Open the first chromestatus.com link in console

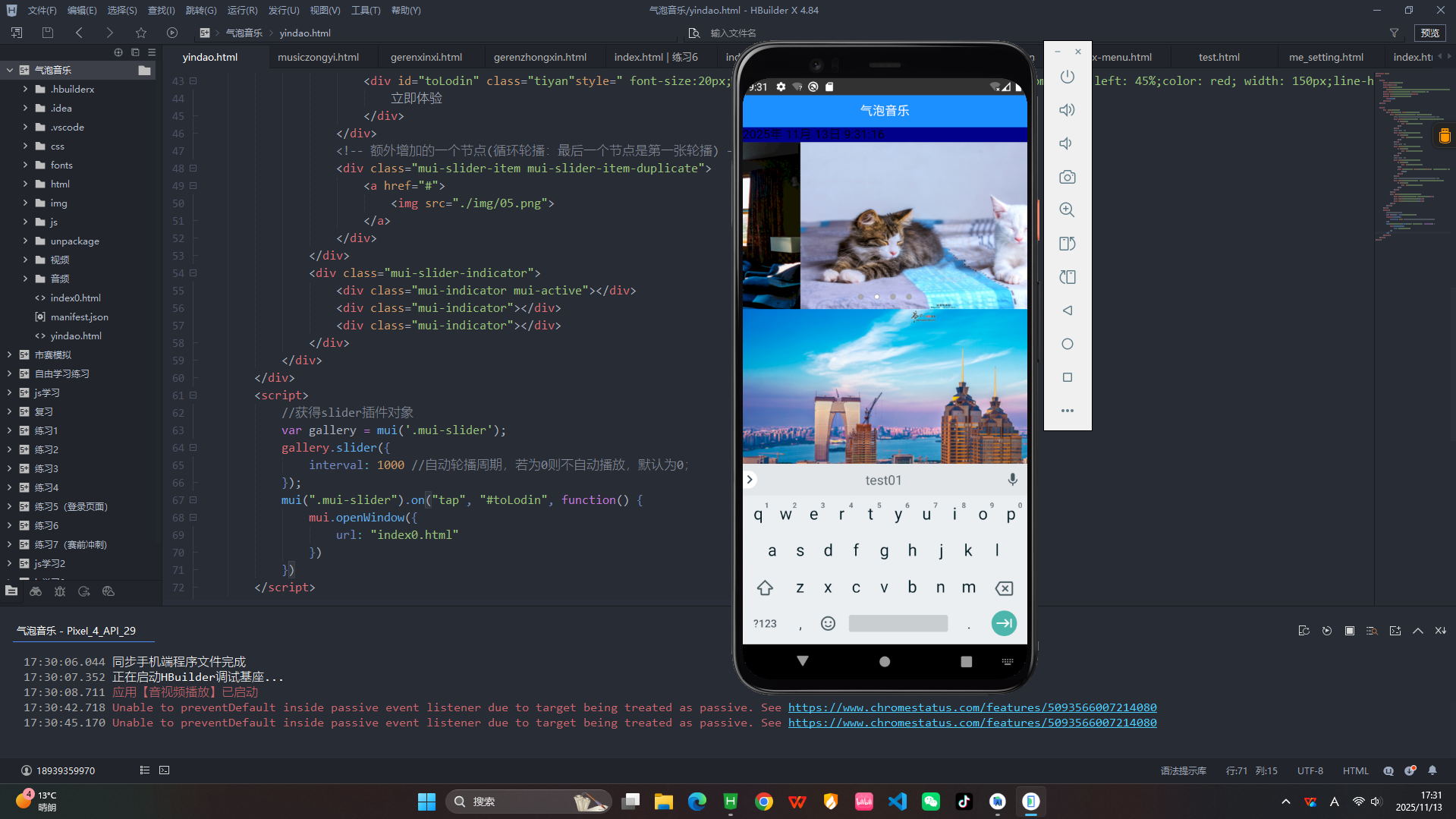point(972,707)
